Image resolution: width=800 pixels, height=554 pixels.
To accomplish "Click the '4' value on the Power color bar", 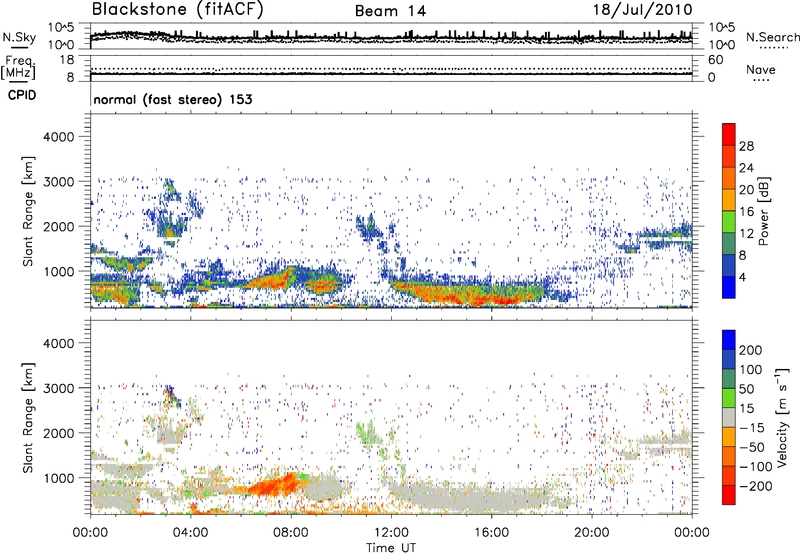I will coord(743,277).
